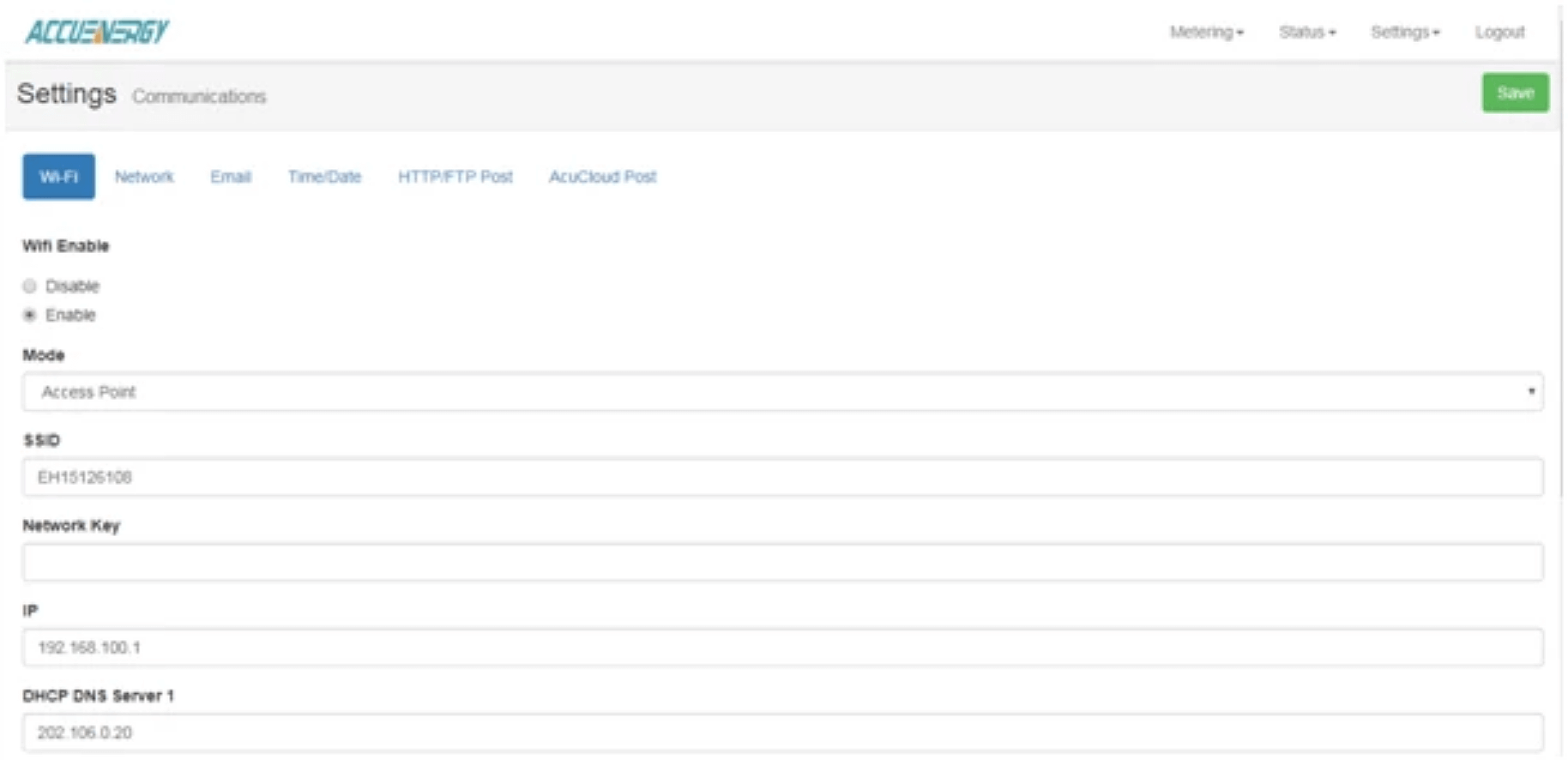
Task: Open the Metering dropdown menu
Action: [1206, 33]
